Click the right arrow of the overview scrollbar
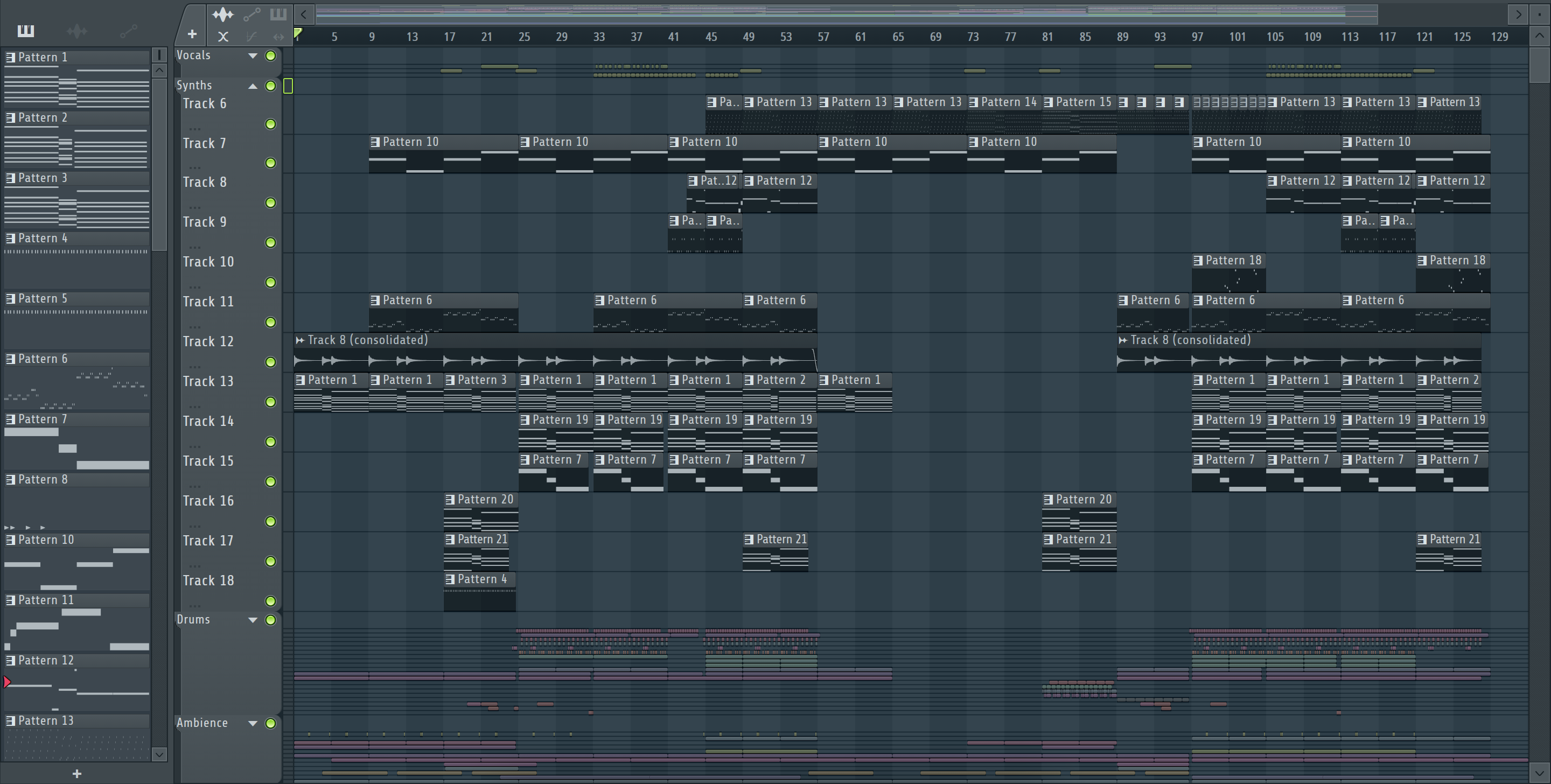This screenshot has height=784, width=1551. pos(1518,14)
